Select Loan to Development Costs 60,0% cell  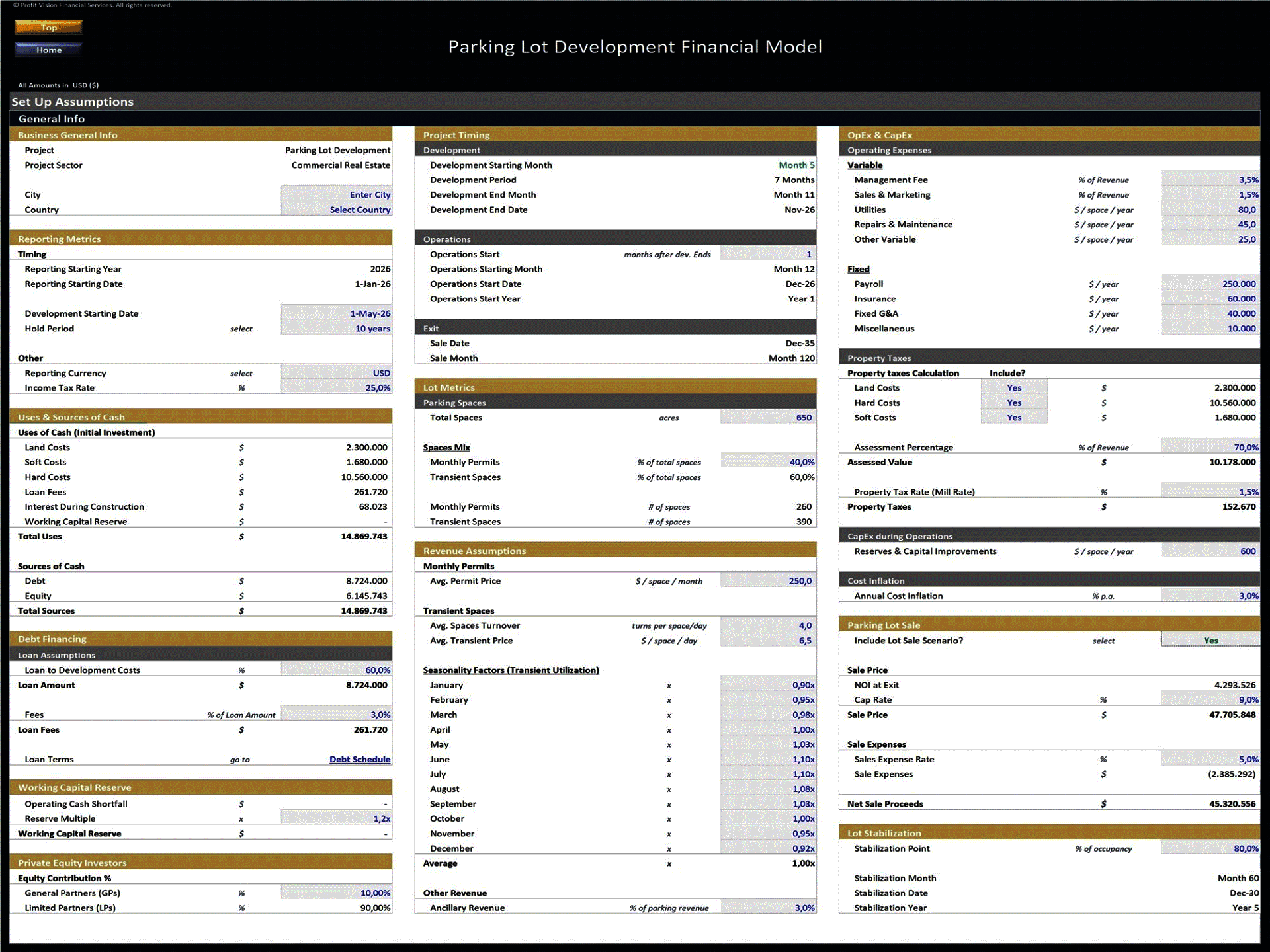tap(336, 670)
